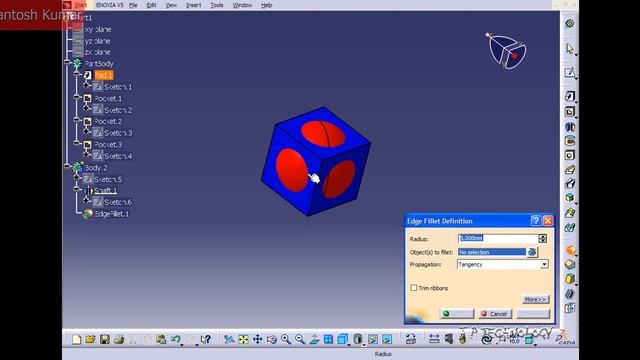
Task: Select EdgeFillet.1 in the specification tree
Action: point(111,214)
